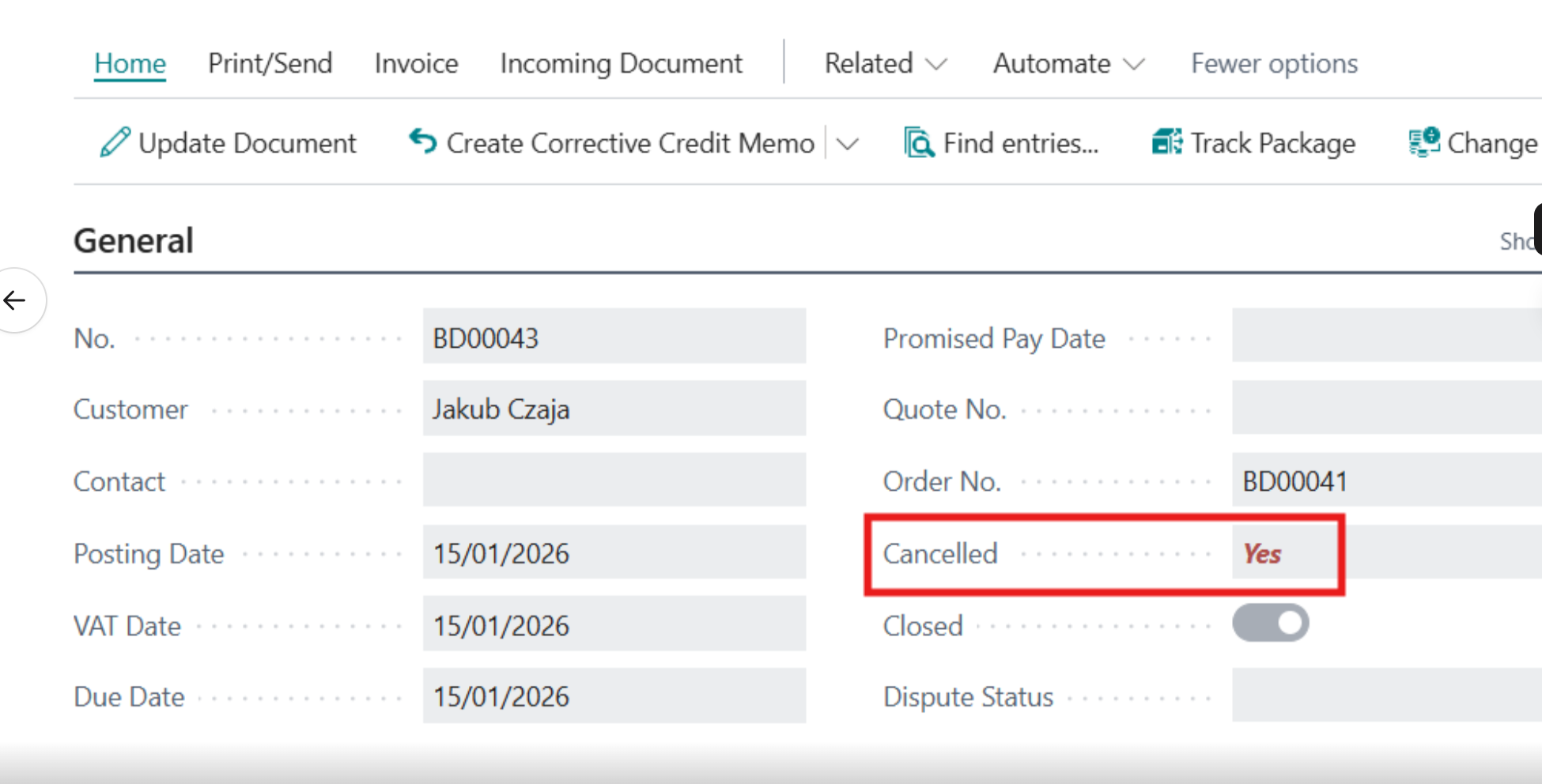1542x784 pixels.
Task: Click the Track Package truck icon
Action: [x=1167, y=142]
